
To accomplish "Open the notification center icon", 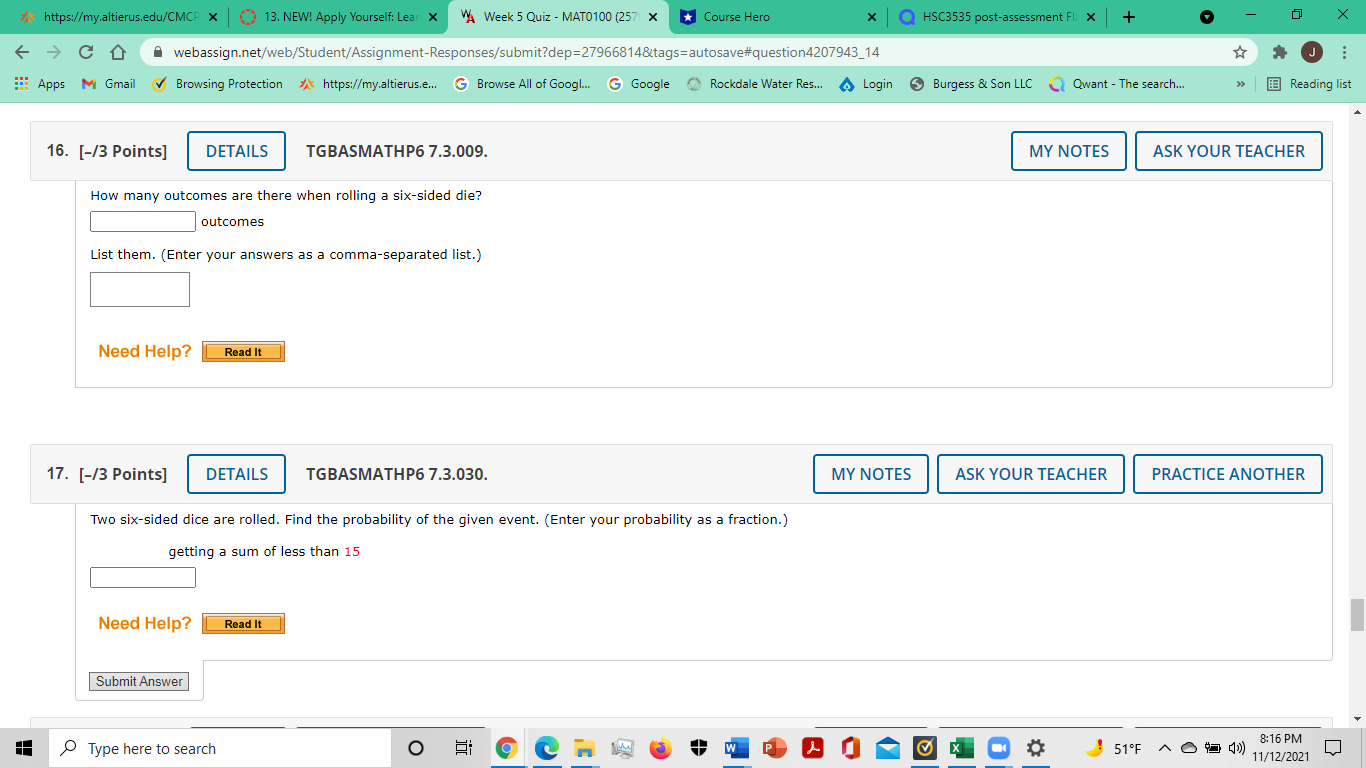I will 1332,748.
